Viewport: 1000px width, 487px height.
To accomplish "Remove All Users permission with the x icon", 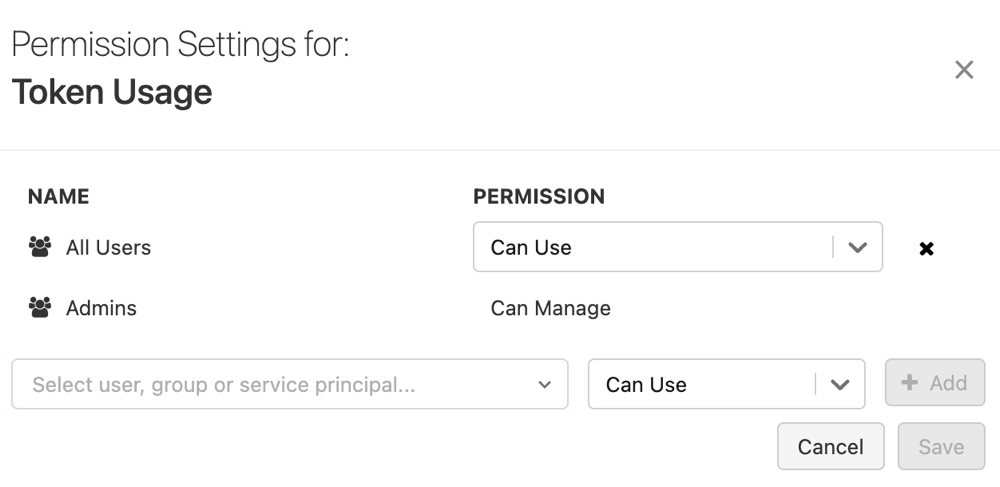I will [926, 248].
